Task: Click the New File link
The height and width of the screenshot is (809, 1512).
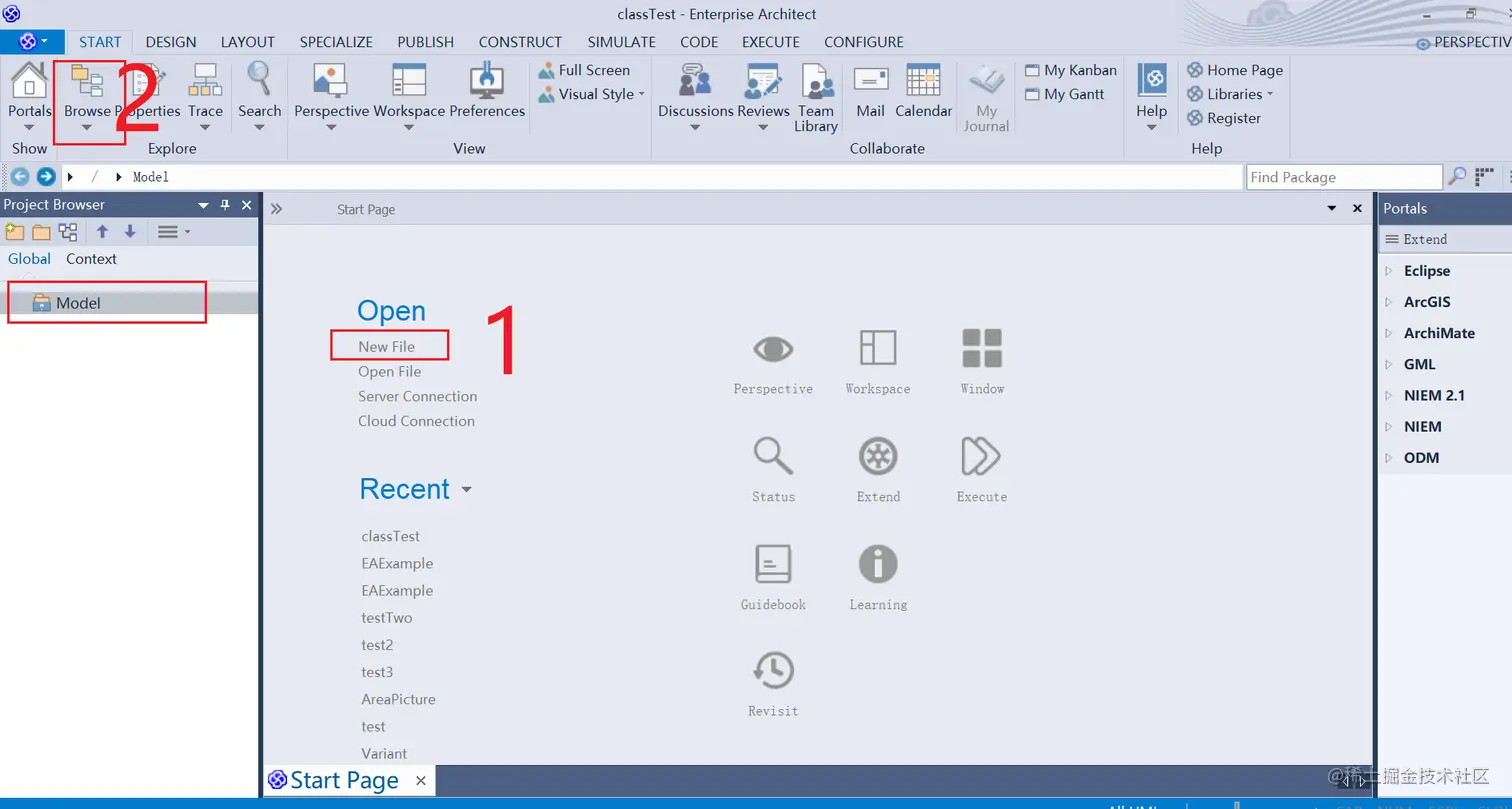Action: click(387, 346)
